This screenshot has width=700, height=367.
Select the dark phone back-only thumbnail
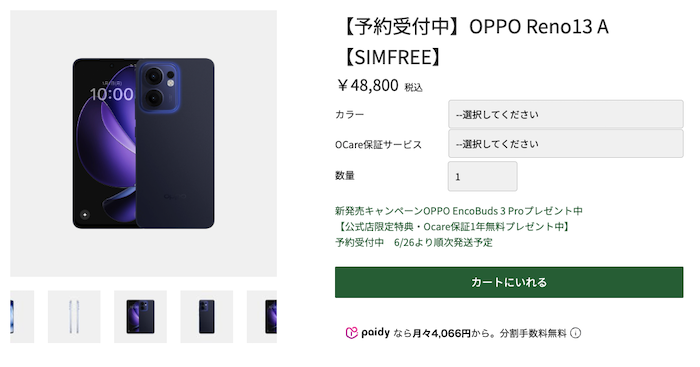[x=207, y=317]
